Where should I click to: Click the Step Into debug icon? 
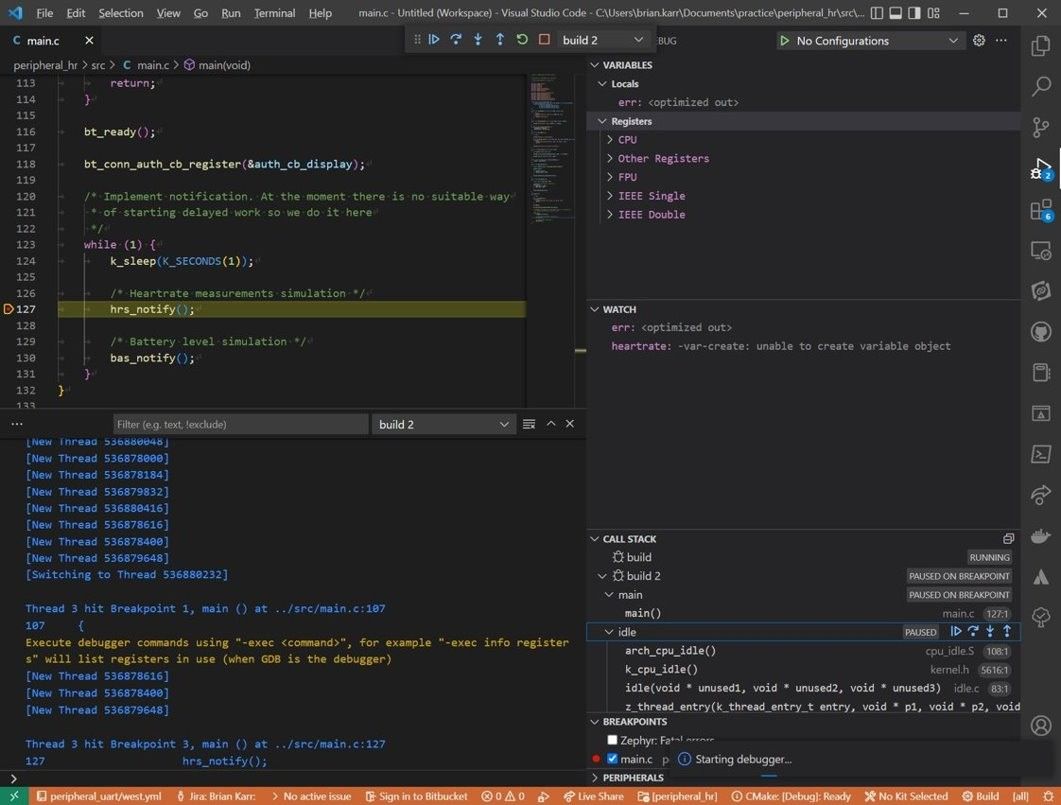click(478, 39)
